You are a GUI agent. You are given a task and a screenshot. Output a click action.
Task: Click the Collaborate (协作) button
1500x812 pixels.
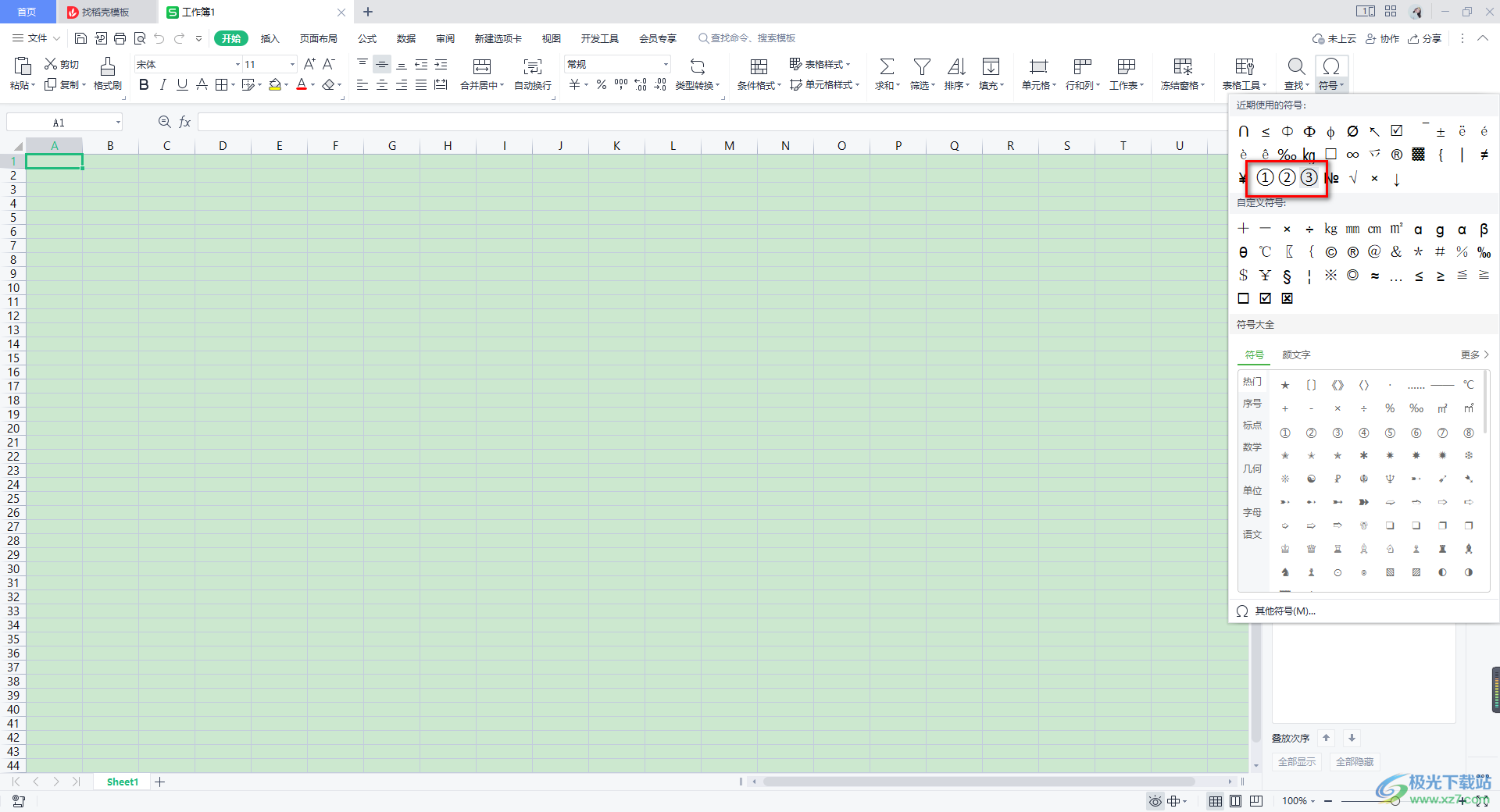[x=1382, y=38]
